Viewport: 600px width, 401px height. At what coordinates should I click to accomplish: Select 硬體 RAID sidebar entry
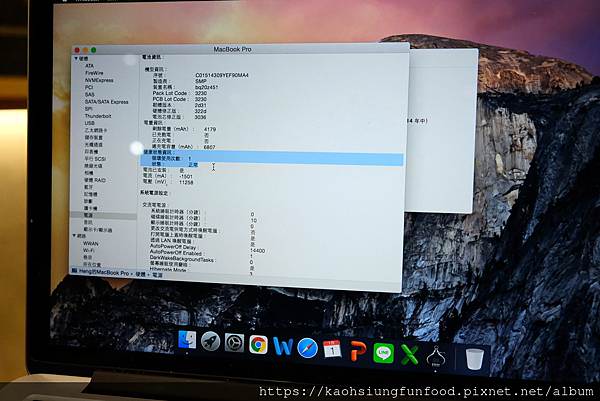coord(95,180)
